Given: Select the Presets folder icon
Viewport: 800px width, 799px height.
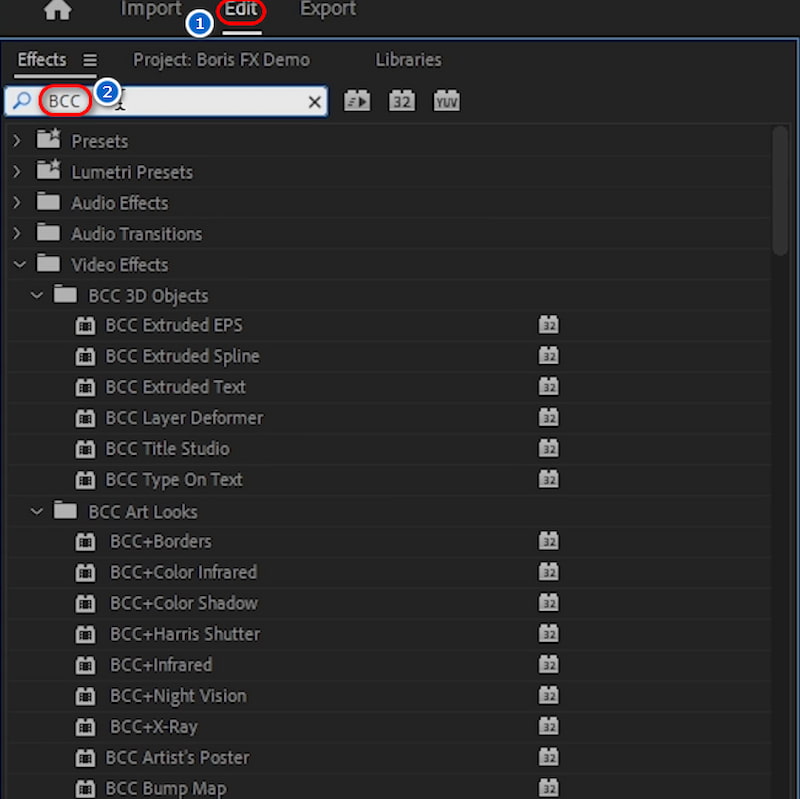Looking at the screenshot, I should 48,139.
